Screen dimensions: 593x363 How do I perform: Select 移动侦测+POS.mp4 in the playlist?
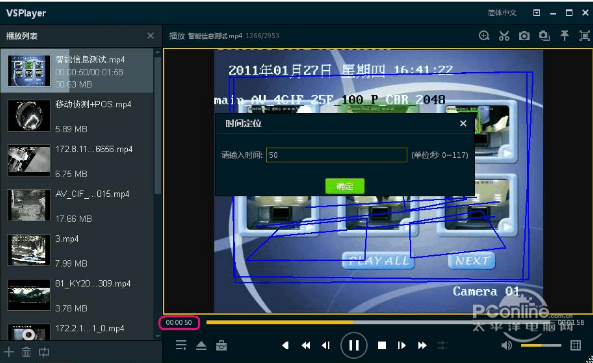pos(77,116)
